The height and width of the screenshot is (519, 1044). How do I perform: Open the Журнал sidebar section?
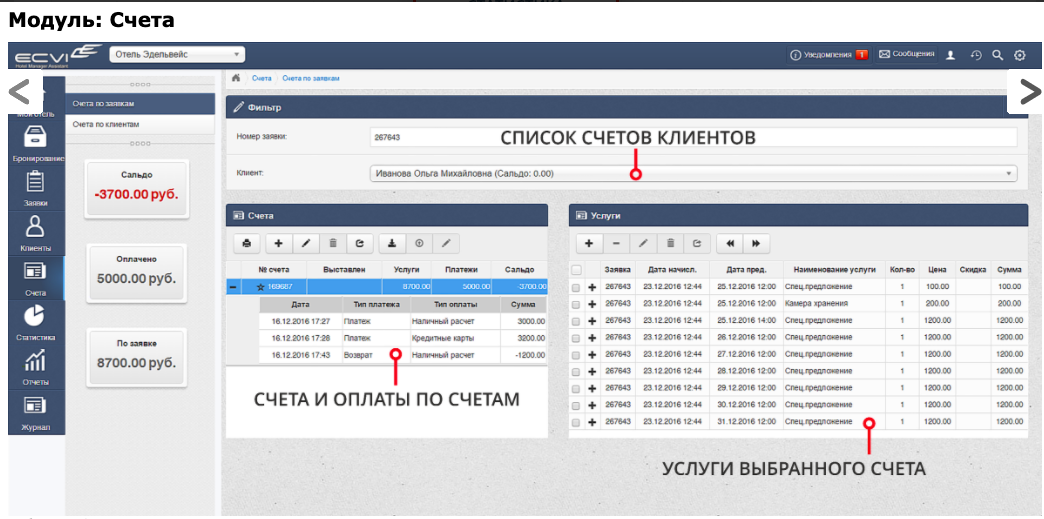[x=36, y=412]
